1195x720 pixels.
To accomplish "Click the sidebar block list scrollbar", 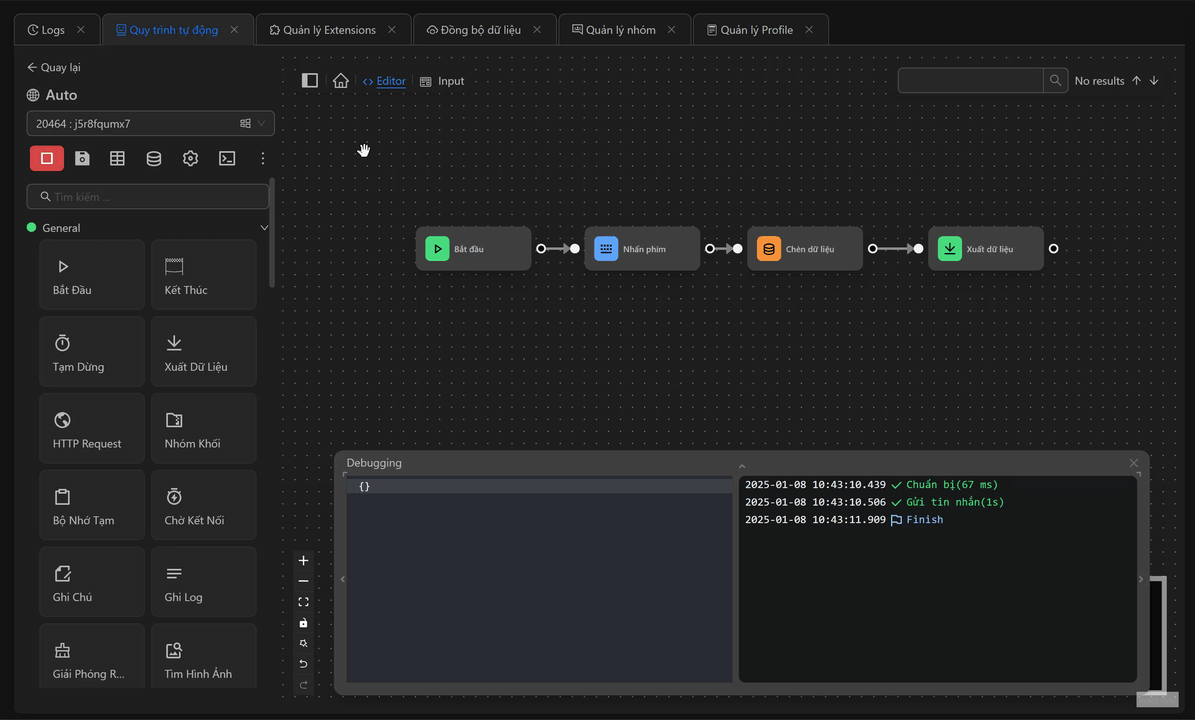I will (x=272, y=232).
